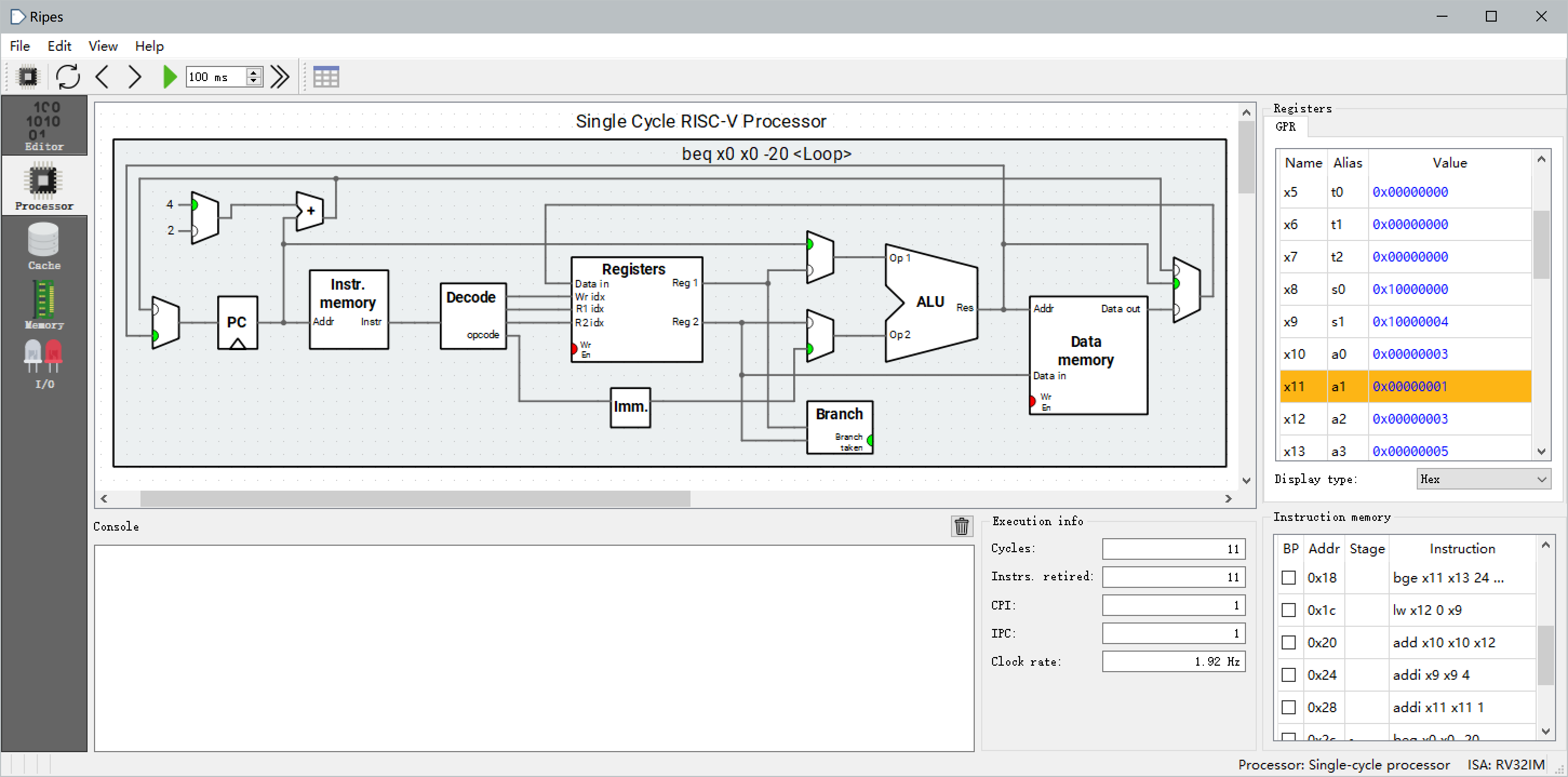This screenshot has height=777, width=1568.
Task: Click inside the Console output area
Action: [534, 648]
